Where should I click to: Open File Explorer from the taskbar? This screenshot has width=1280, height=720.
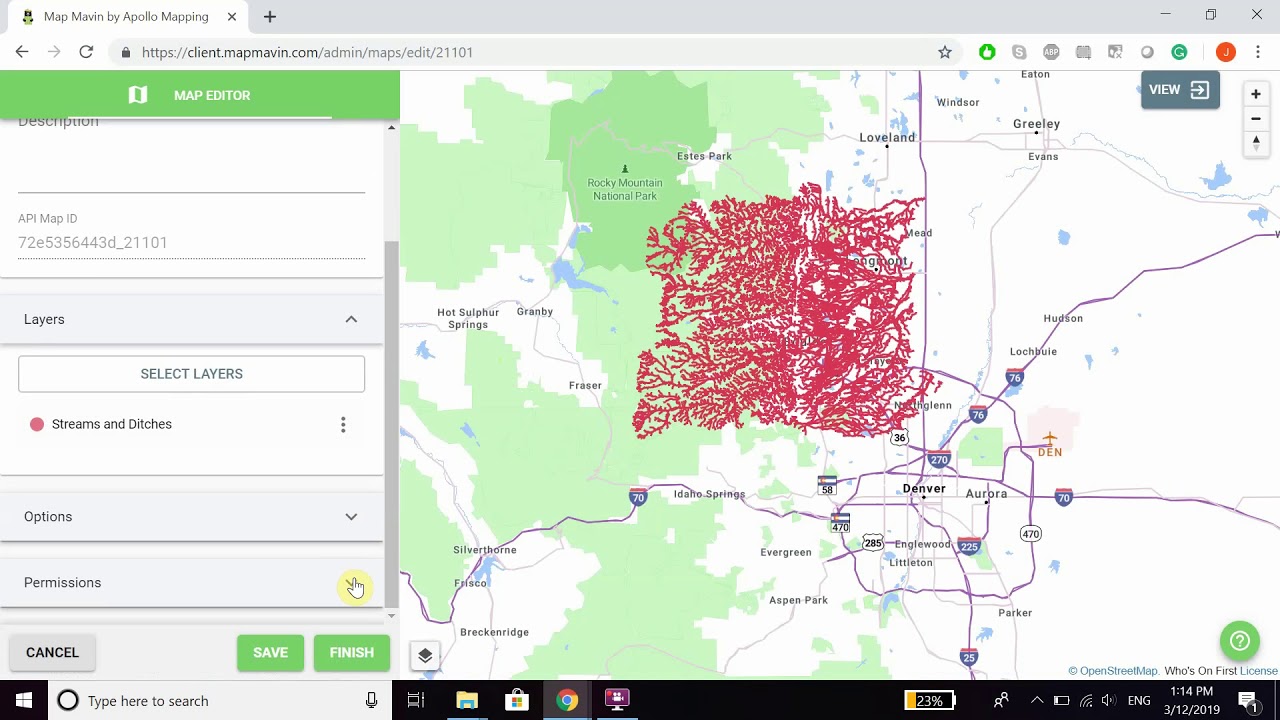coord(467,700)
